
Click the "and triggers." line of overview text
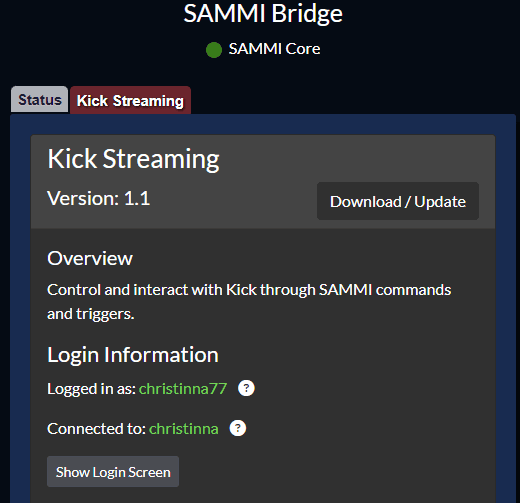[91, 314]
